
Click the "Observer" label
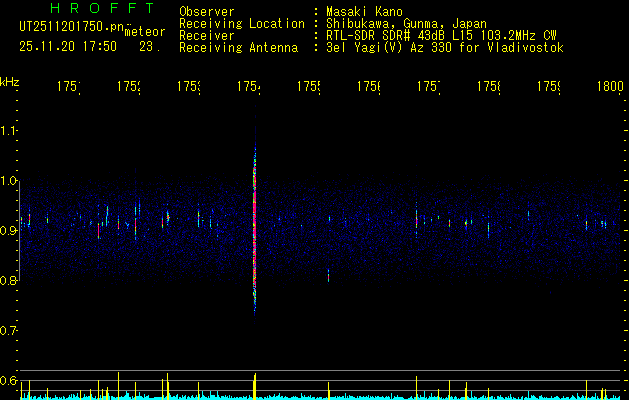(x=207, y=12)
